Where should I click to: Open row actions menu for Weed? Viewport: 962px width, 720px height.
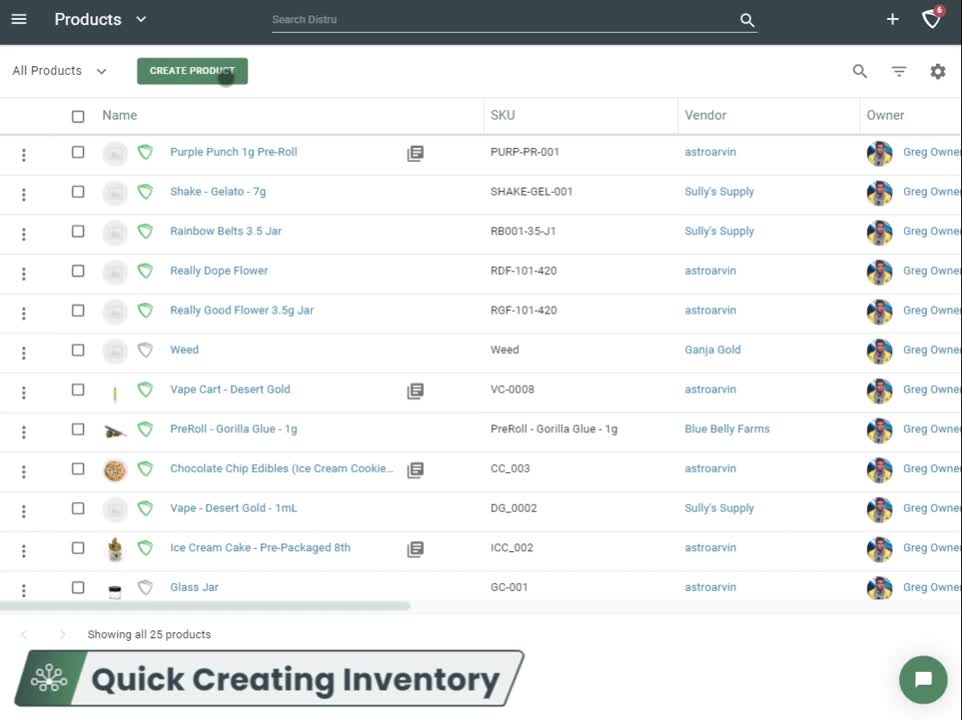pyautogui.click(x=23, y=353)
